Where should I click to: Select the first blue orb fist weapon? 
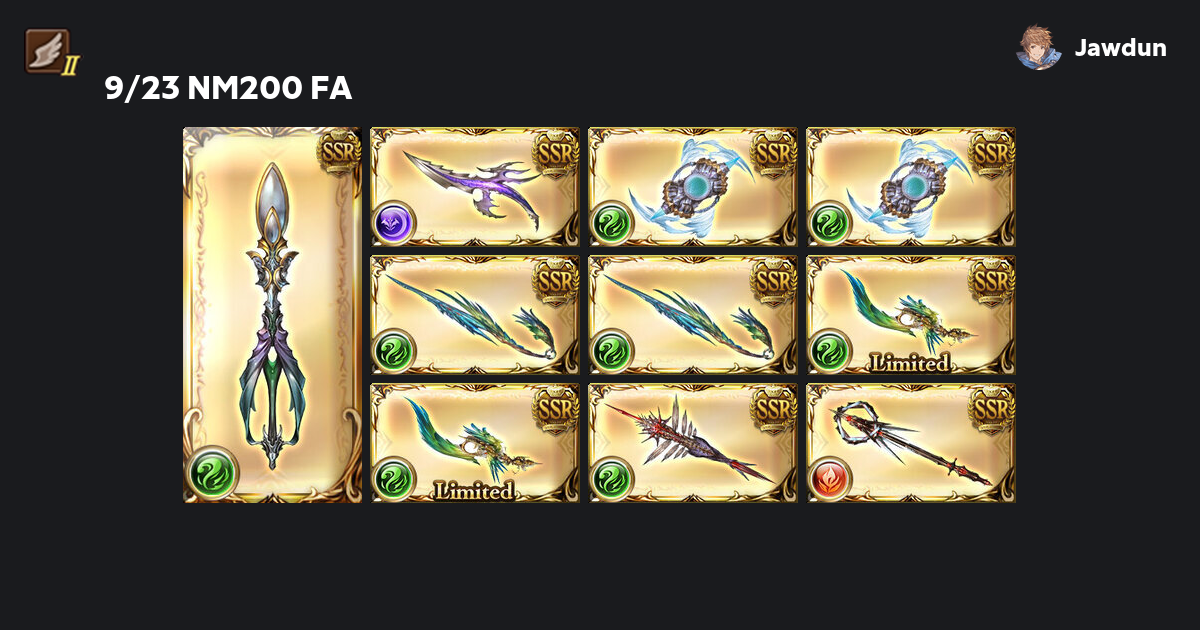pyautogui.click(x=693, y=187)
